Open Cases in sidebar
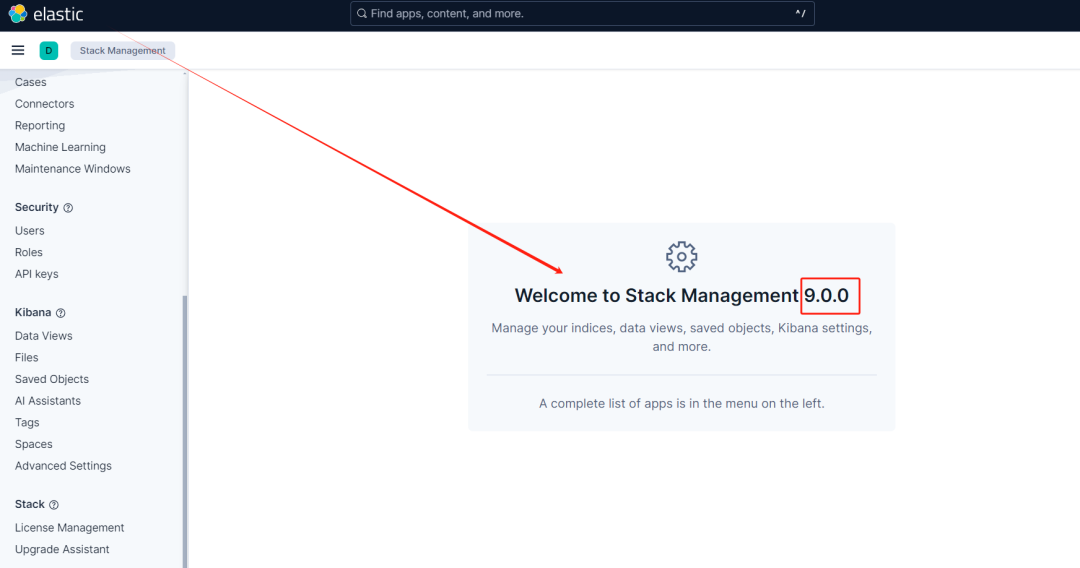 31,82
